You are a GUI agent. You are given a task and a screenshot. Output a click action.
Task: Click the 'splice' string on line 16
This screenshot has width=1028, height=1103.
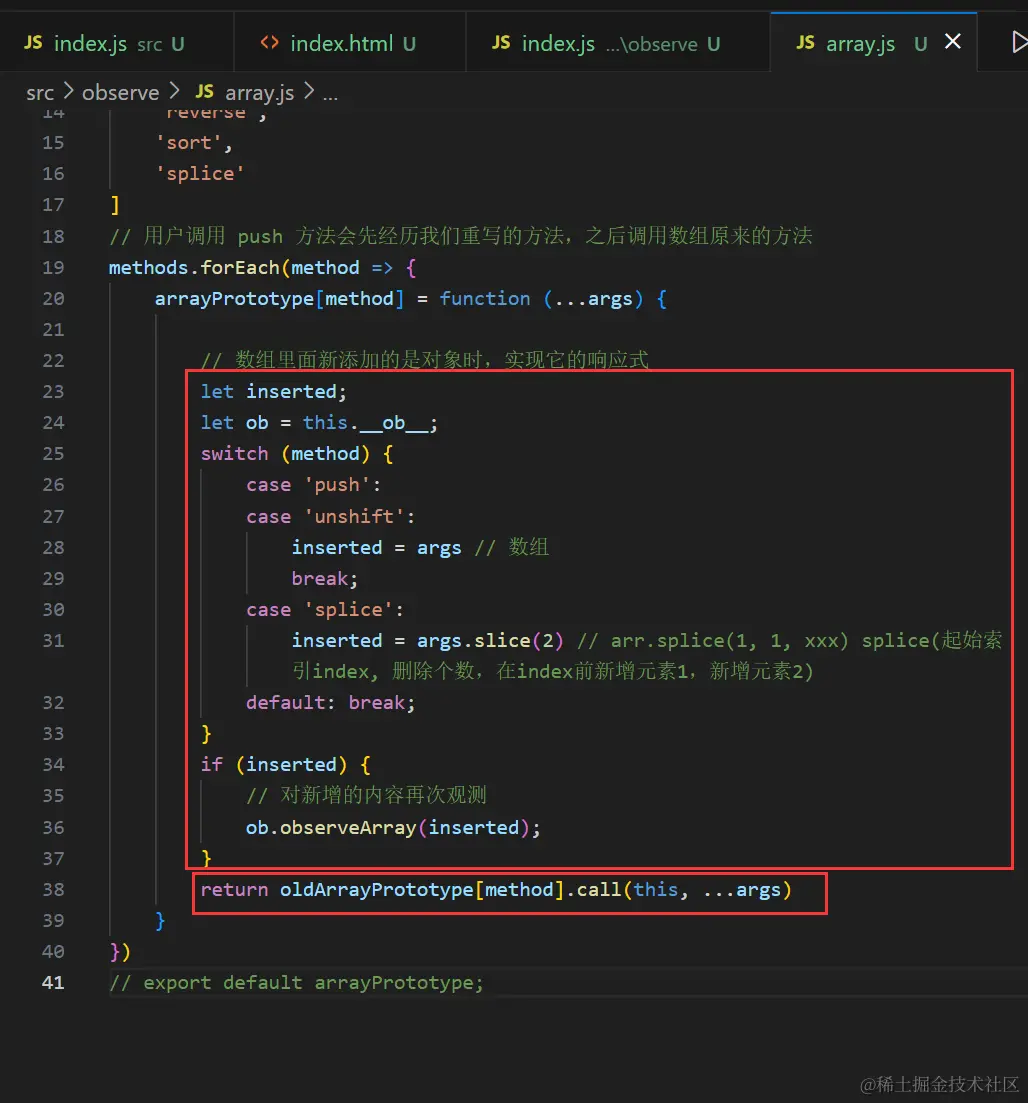tap(200, 174)
